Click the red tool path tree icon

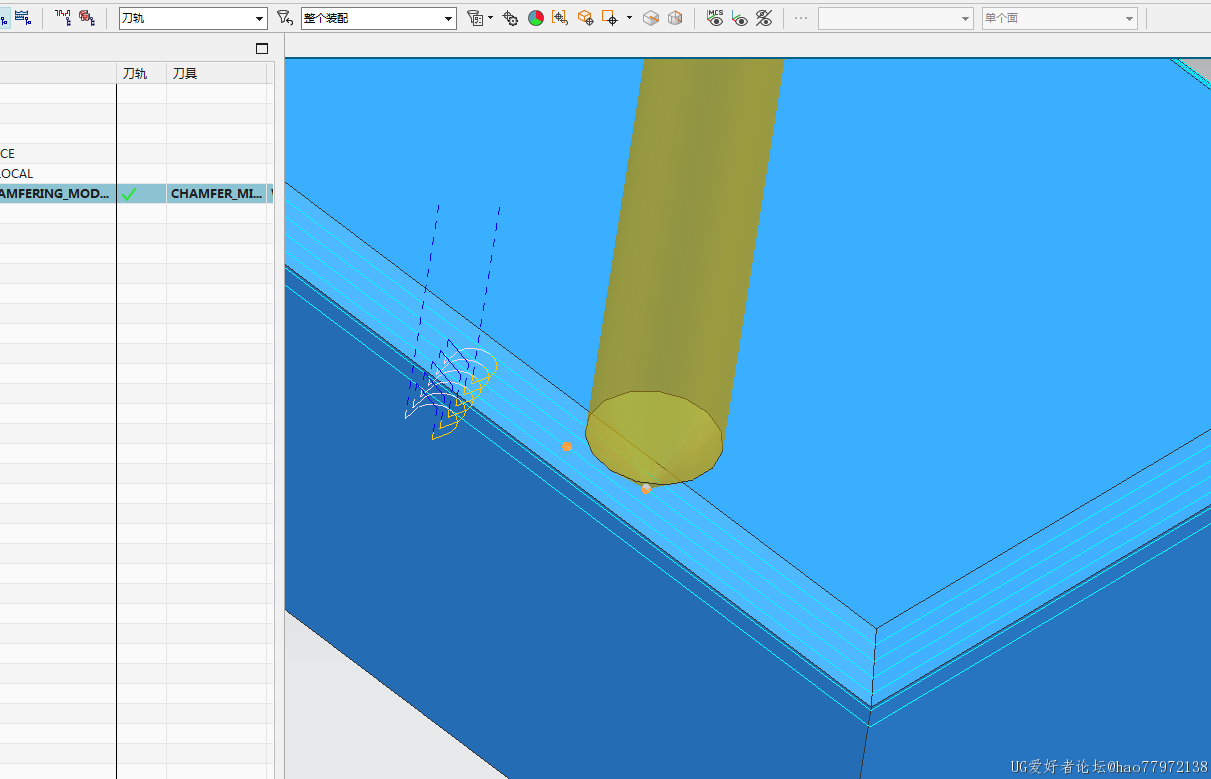(63, 17)
